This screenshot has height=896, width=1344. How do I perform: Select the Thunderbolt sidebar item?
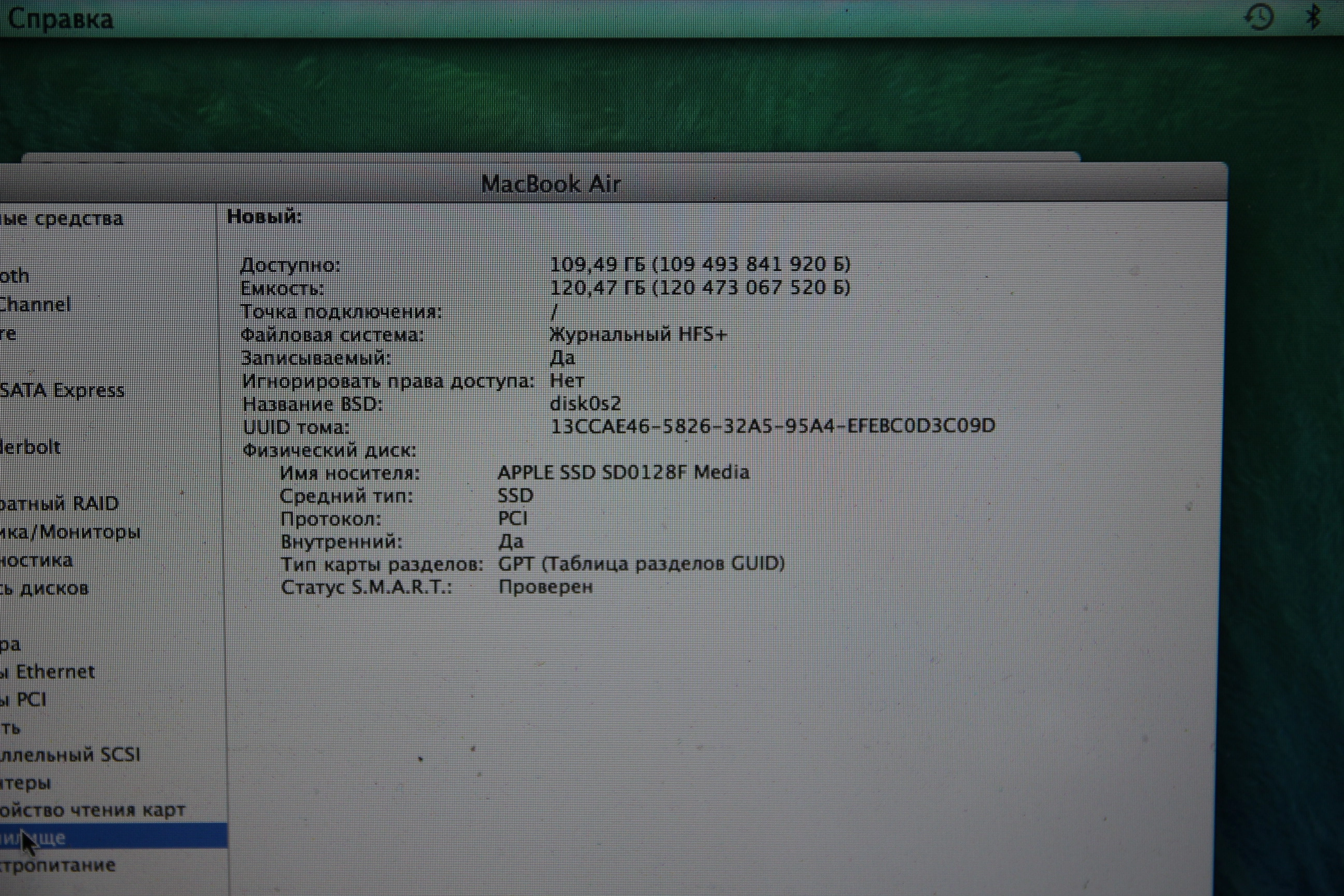[x=30, y=447]
